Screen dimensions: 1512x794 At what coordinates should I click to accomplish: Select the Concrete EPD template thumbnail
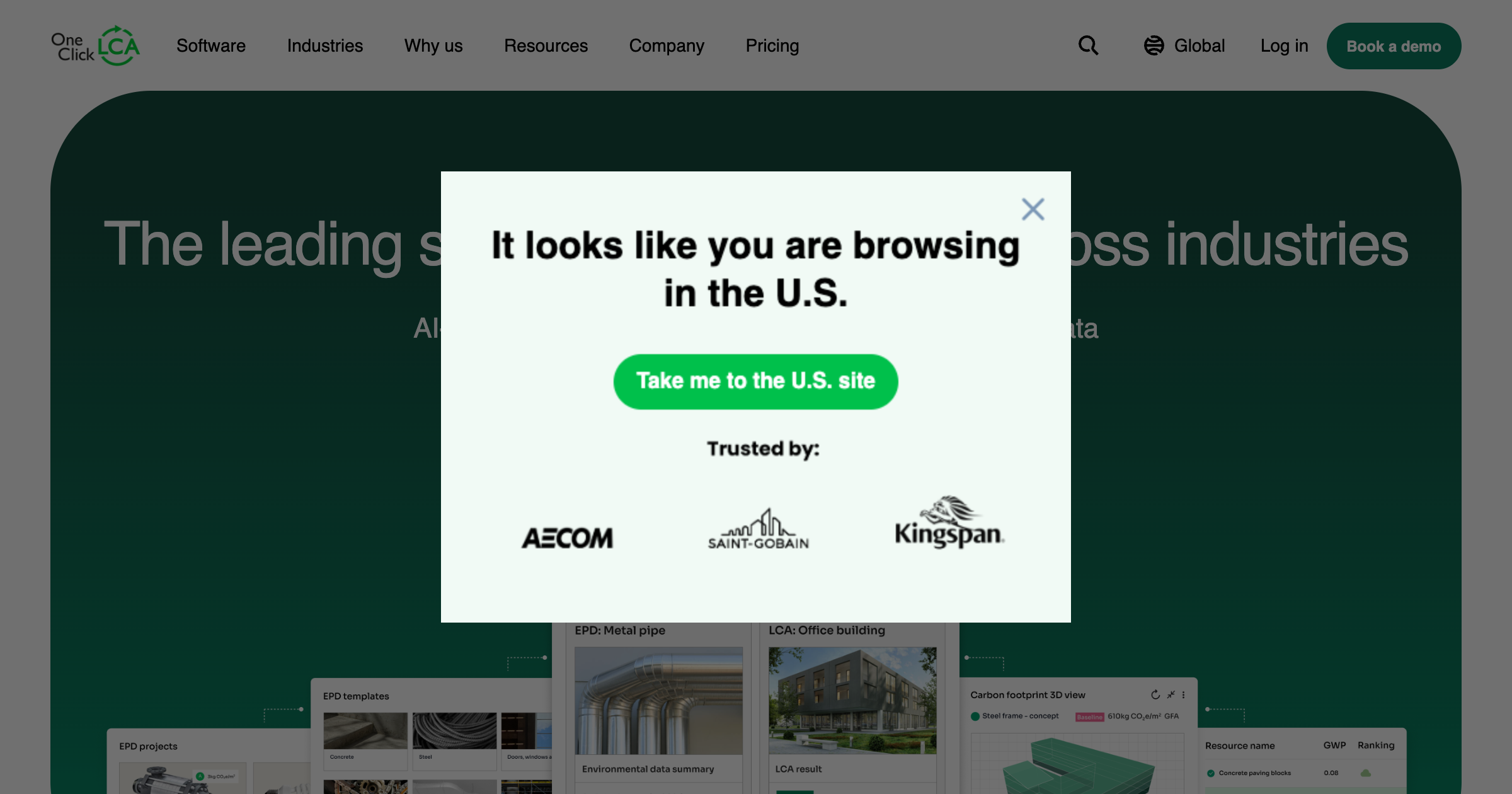point(365,731)
